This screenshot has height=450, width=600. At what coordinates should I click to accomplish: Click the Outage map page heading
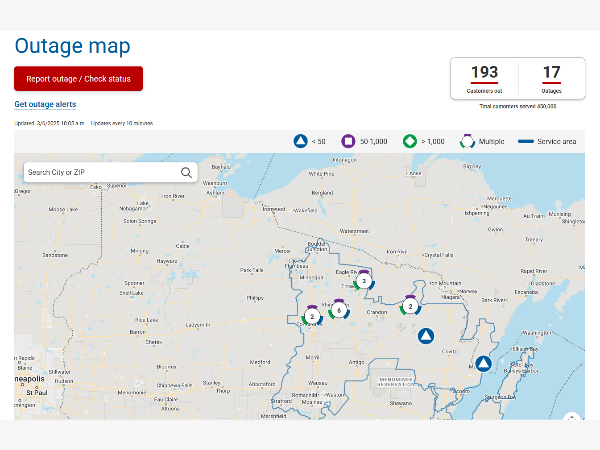[x=72, y=46]
